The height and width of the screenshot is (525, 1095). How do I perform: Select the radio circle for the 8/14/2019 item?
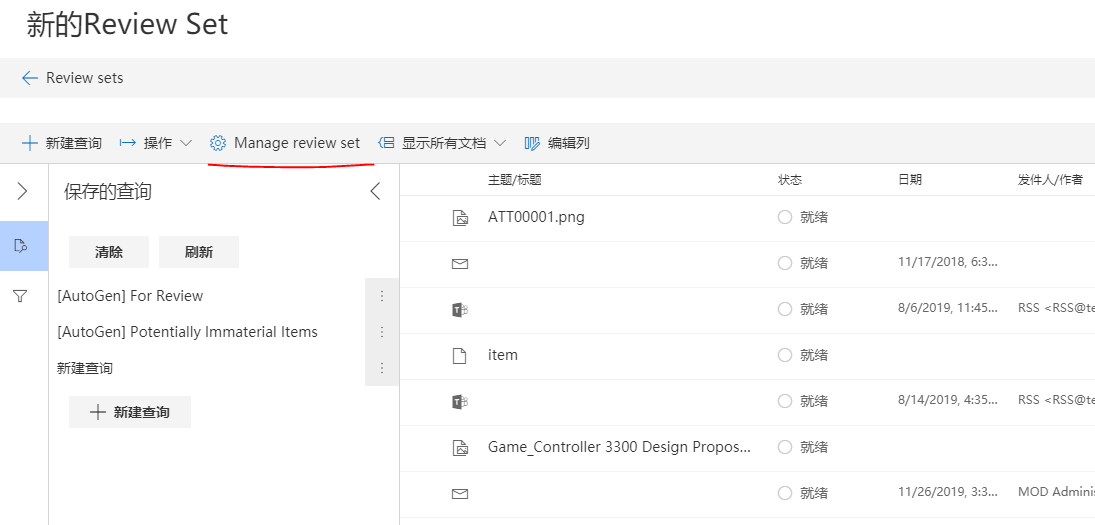pos(785,401)
